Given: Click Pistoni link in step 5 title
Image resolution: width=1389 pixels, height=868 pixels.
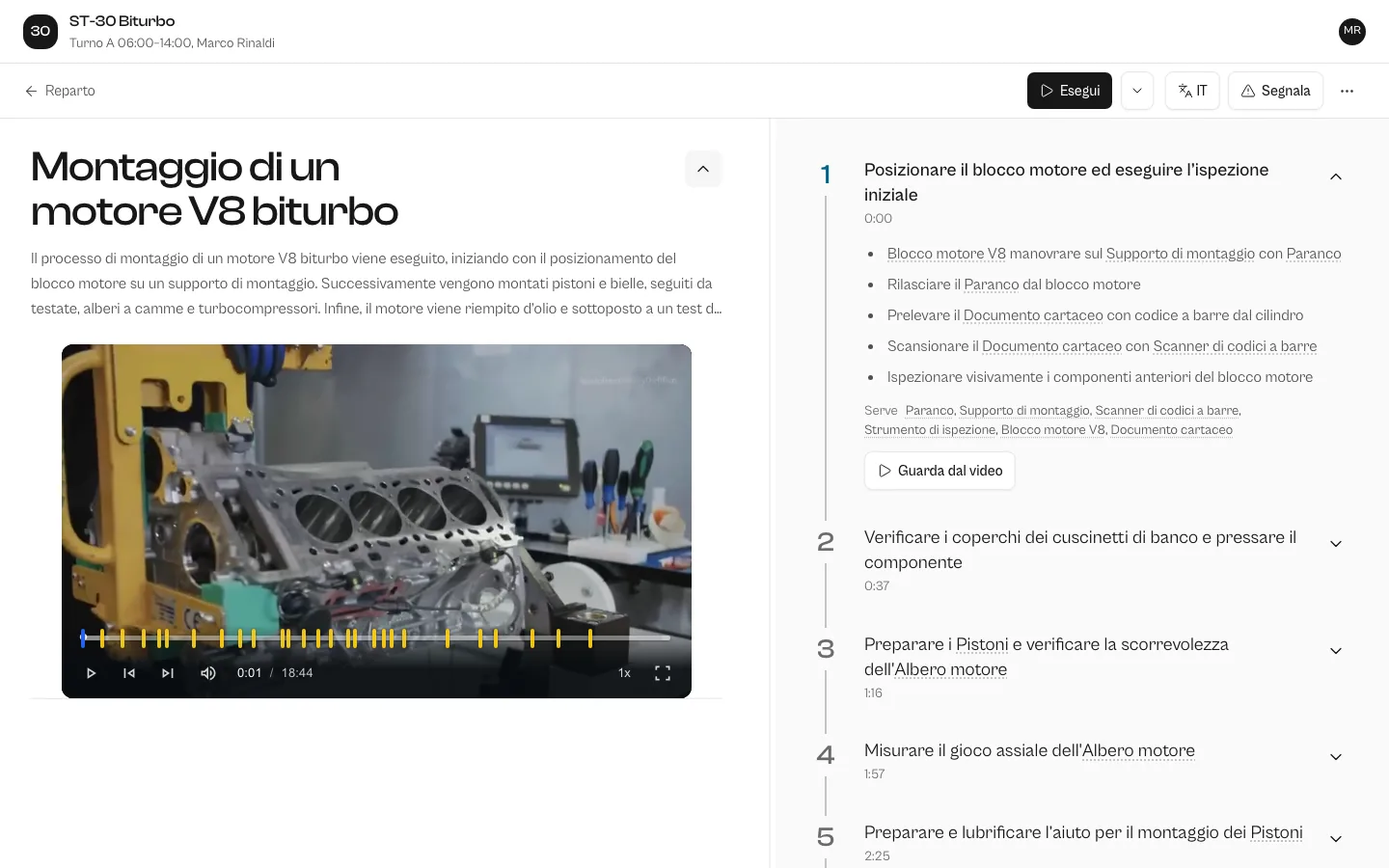Looking at the screenshot, I should pyautogui.click(x=1276, y=832).
